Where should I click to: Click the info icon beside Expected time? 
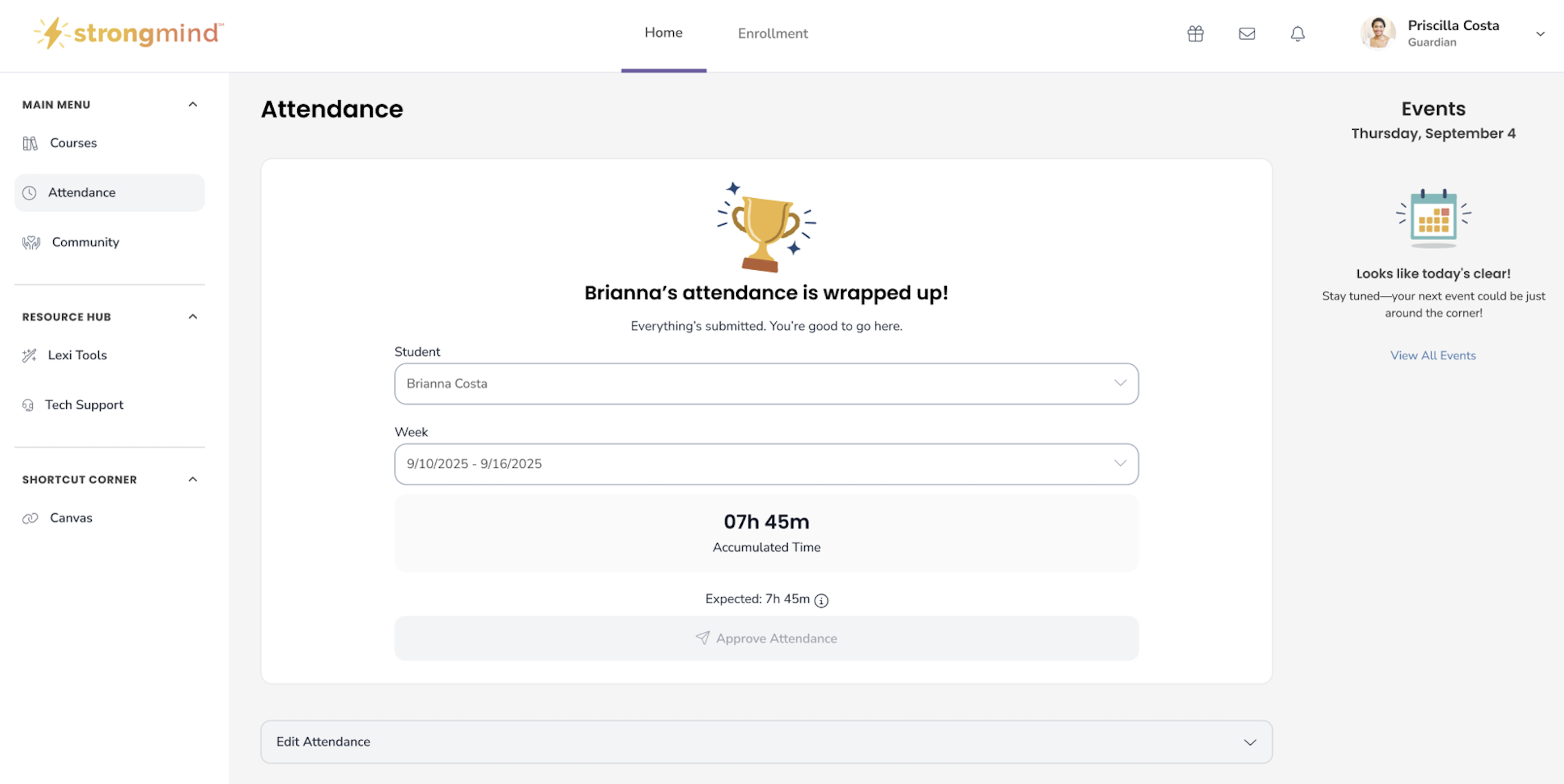click(822, 600)
